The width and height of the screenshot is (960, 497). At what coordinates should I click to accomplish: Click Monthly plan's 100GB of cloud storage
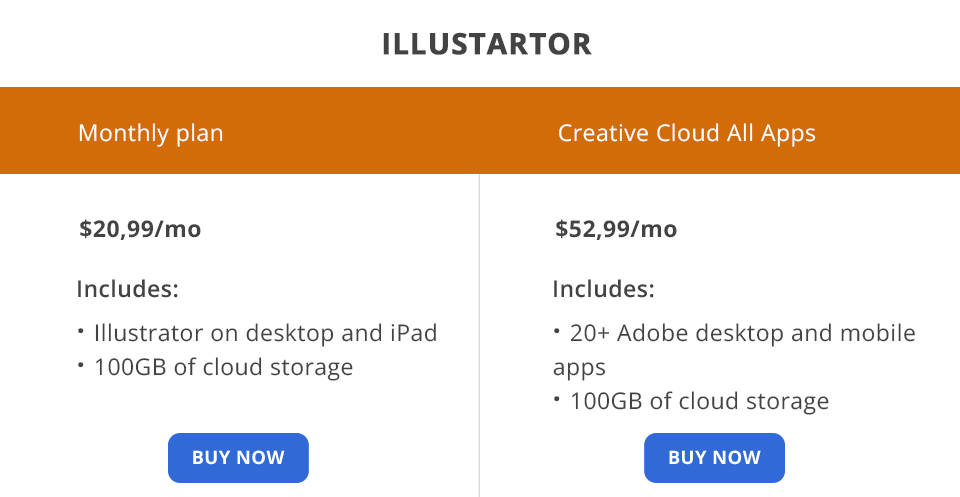223,367
